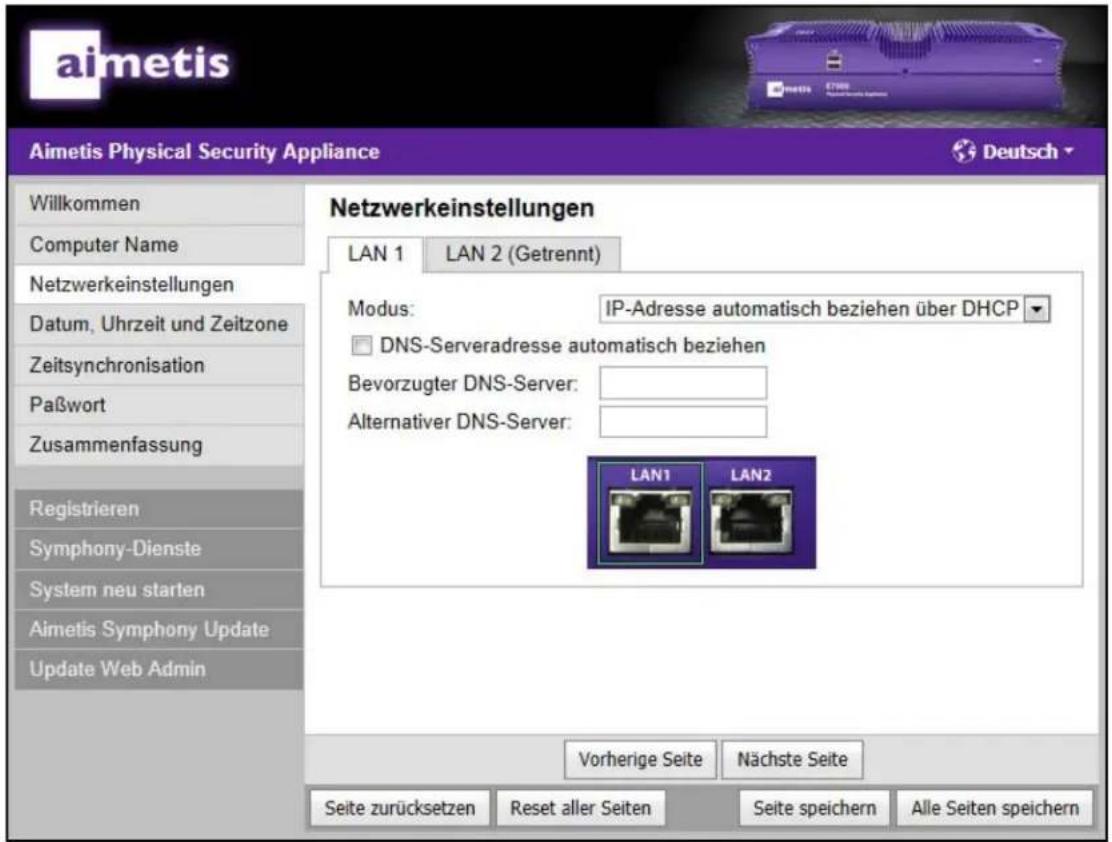1112x842 pixels.
Task: Enable DNS-Serveradresse automatisch beziehen checkbox
Action: (x=362, y=345)
